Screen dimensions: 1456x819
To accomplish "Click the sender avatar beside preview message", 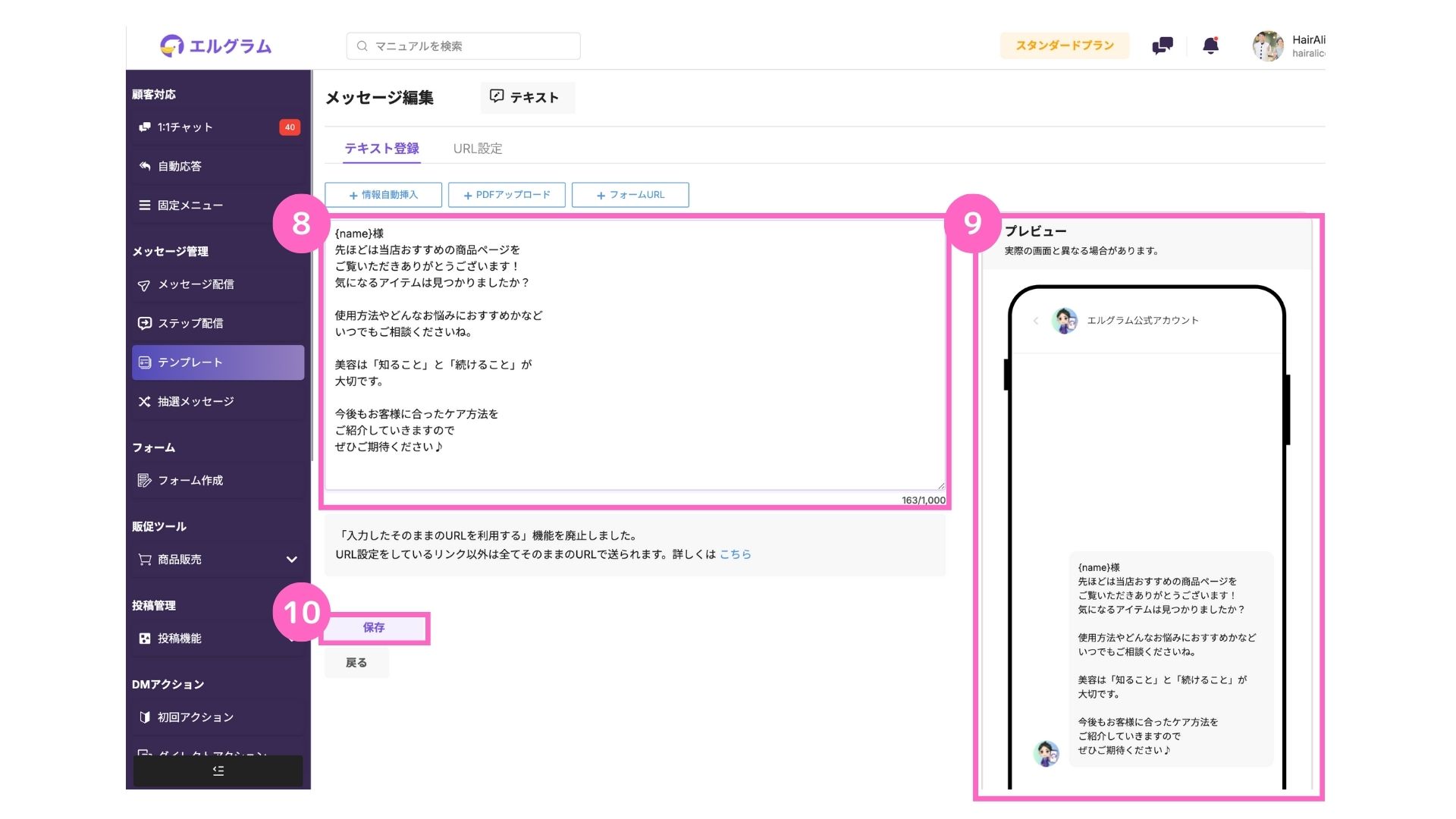I will 1046,754.
